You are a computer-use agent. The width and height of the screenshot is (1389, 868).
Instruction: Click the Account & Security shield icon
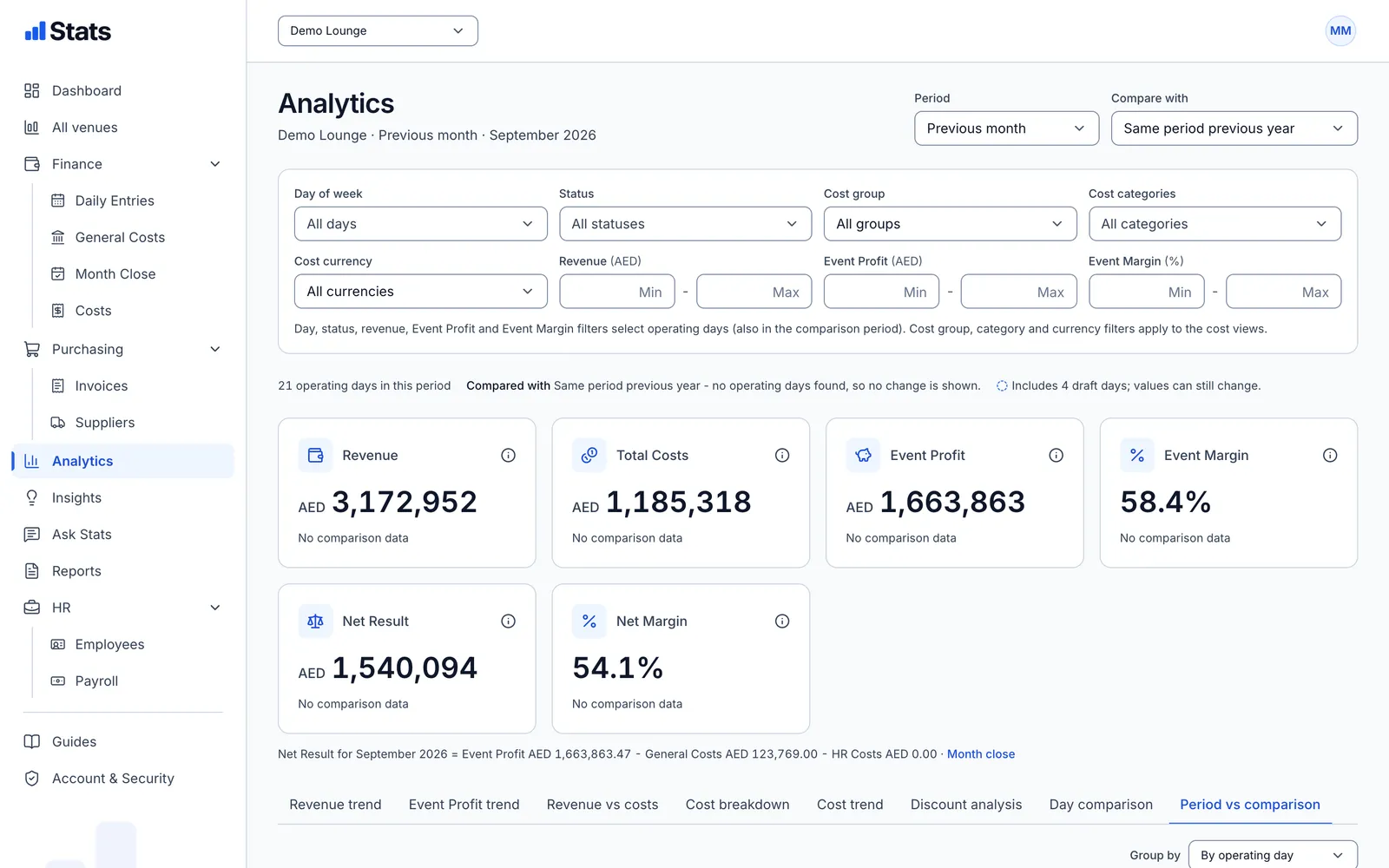(32, 779)
